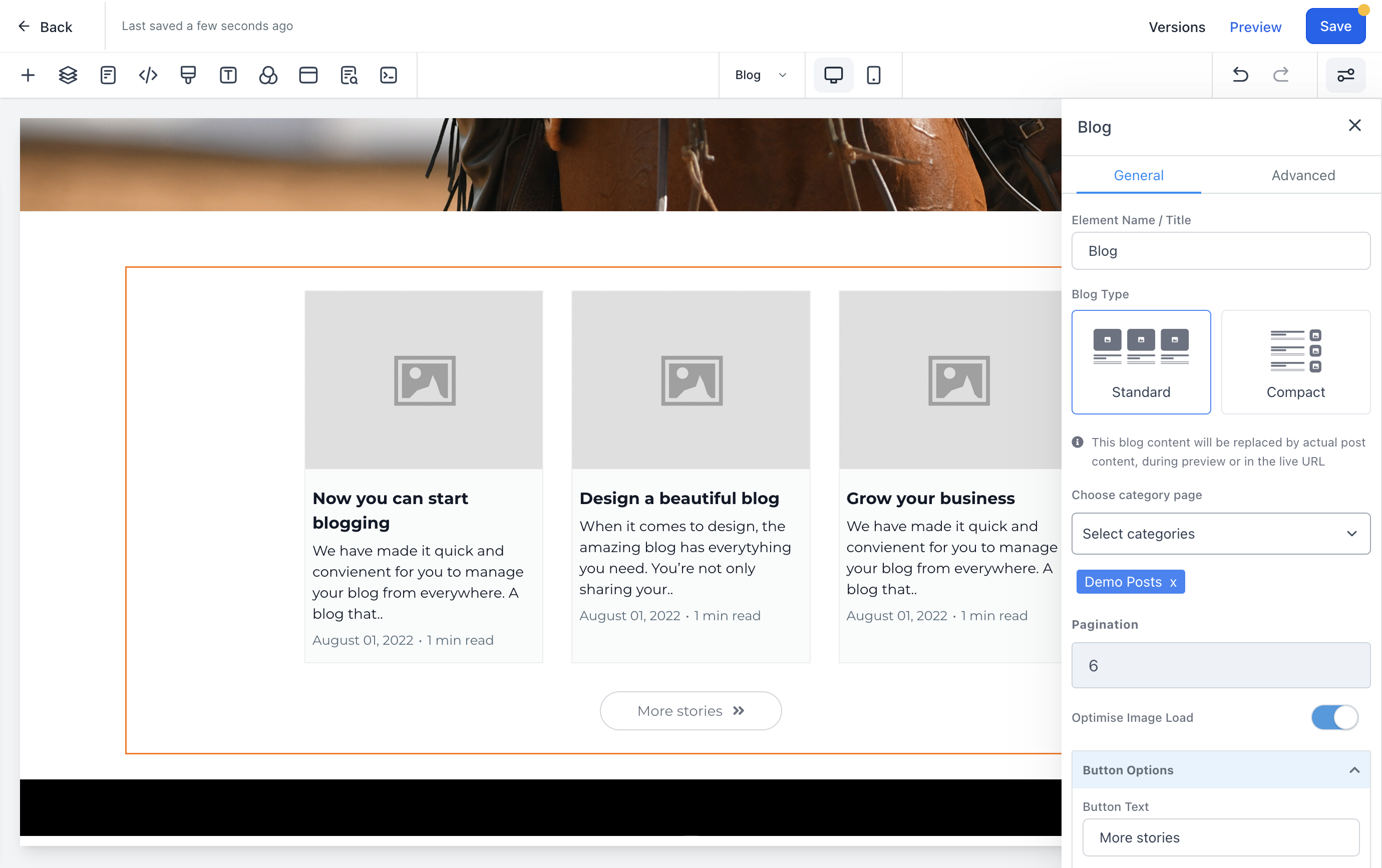This screenshot has height=868, width=1382.
Task: Click the 'Design a beautiful blog' heading
Action: [679, 499]
